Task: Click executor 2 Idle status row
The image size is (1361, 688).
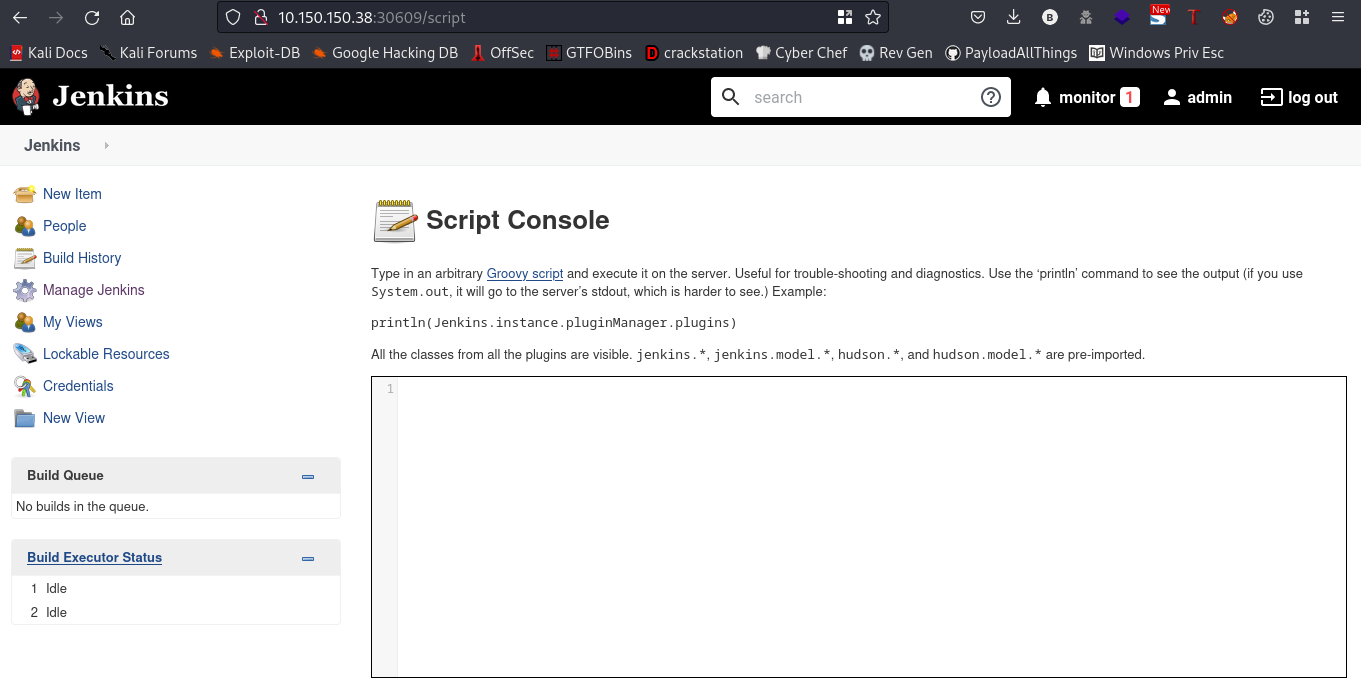Action: click(176, 613)
